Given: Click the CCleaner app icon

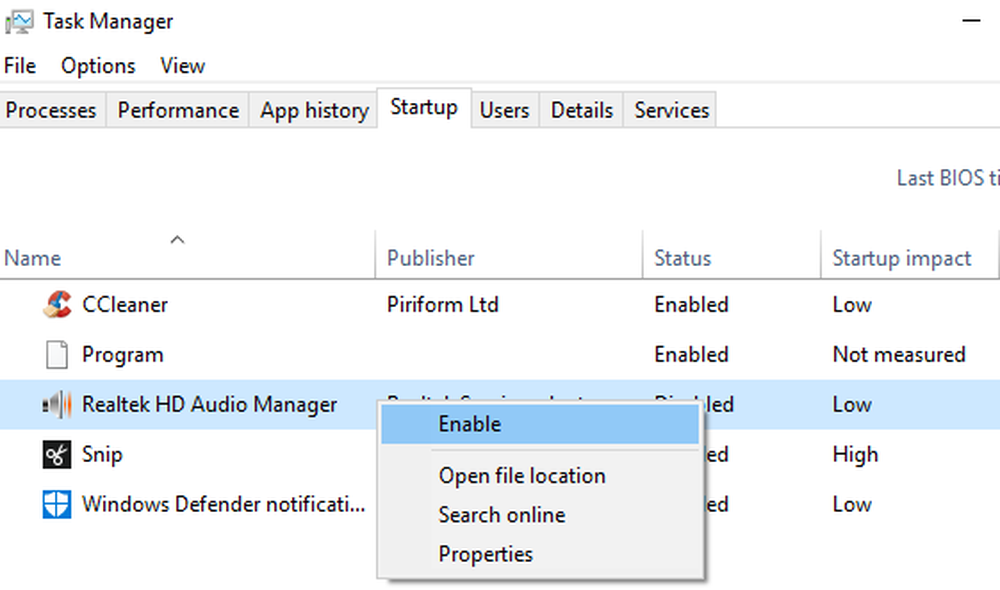Looking at the screenshot, I should click(57, 304).
